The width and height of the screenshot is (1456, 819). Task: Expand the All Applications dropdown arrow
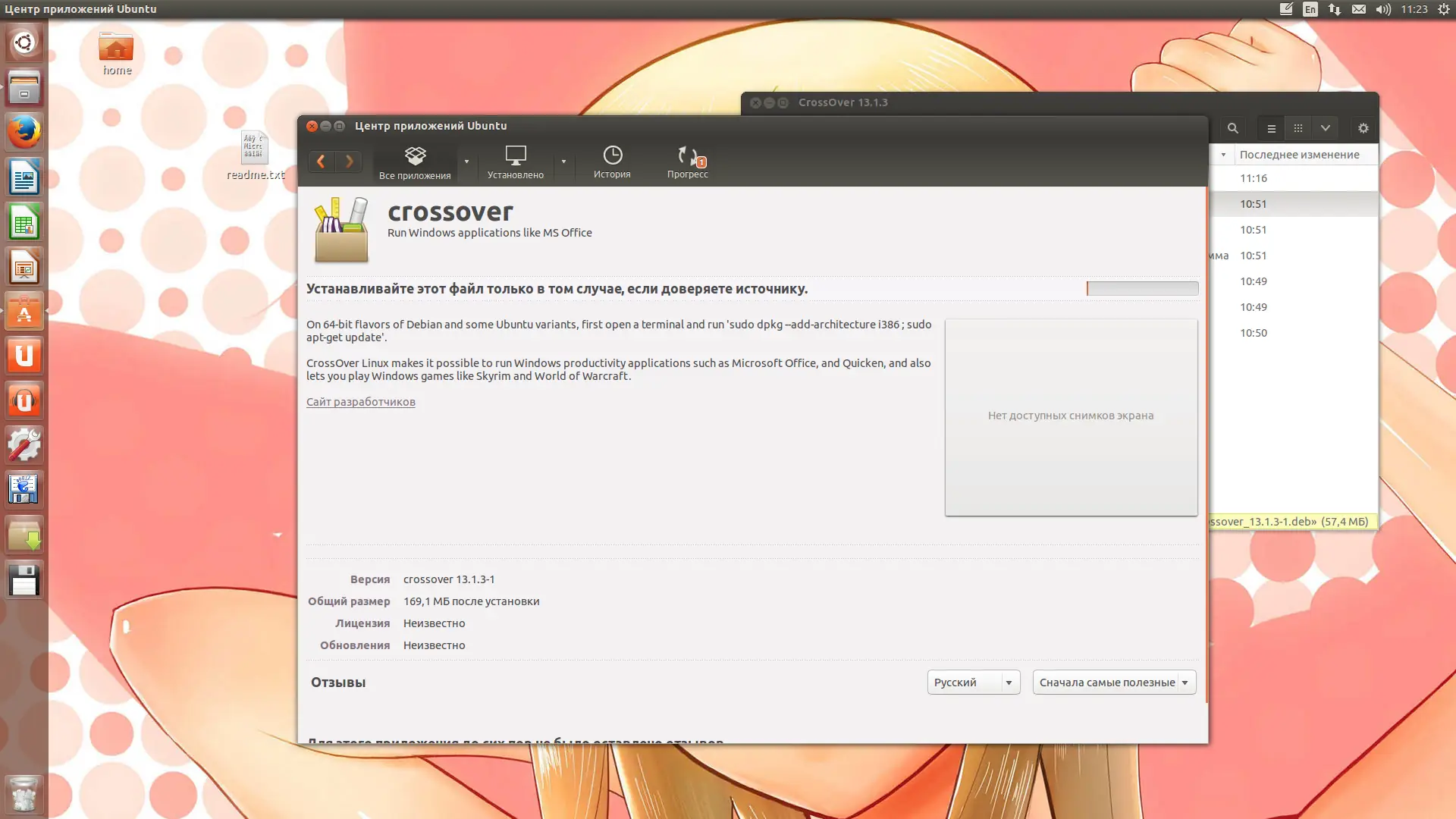click(466, 162)
